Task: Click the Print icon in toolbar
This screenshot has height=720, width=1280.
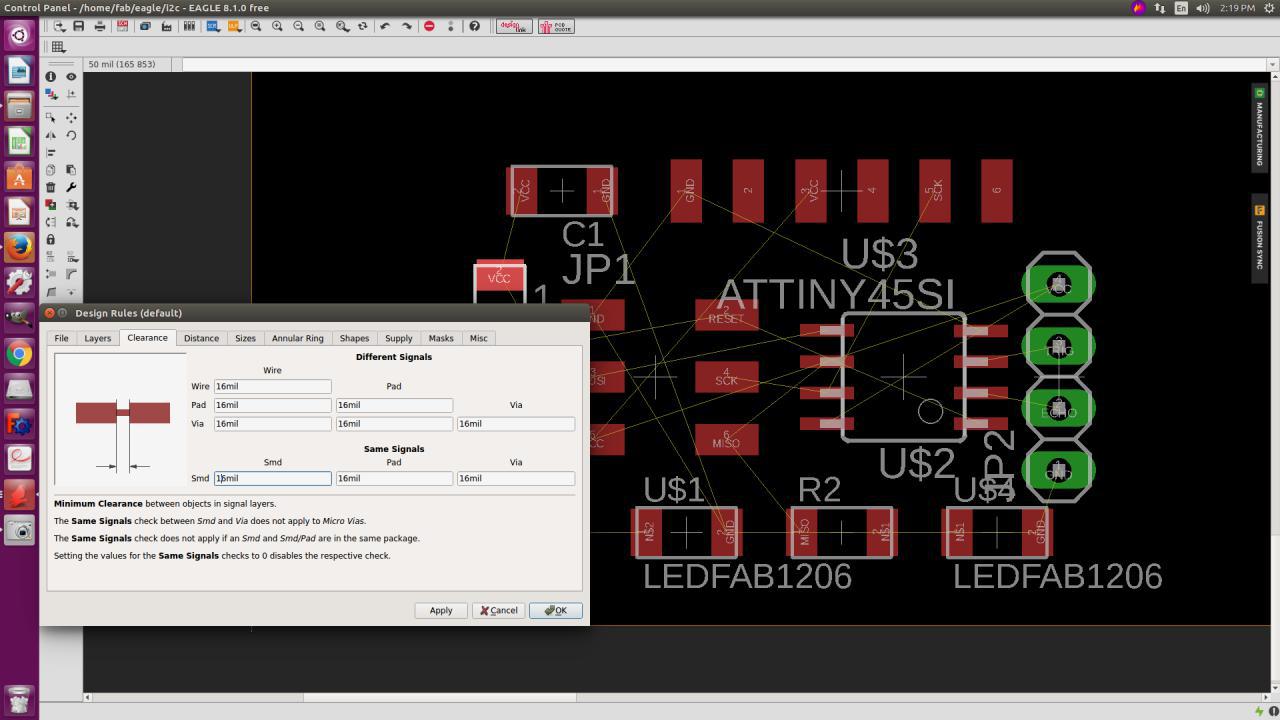Action: coord(100,26)
